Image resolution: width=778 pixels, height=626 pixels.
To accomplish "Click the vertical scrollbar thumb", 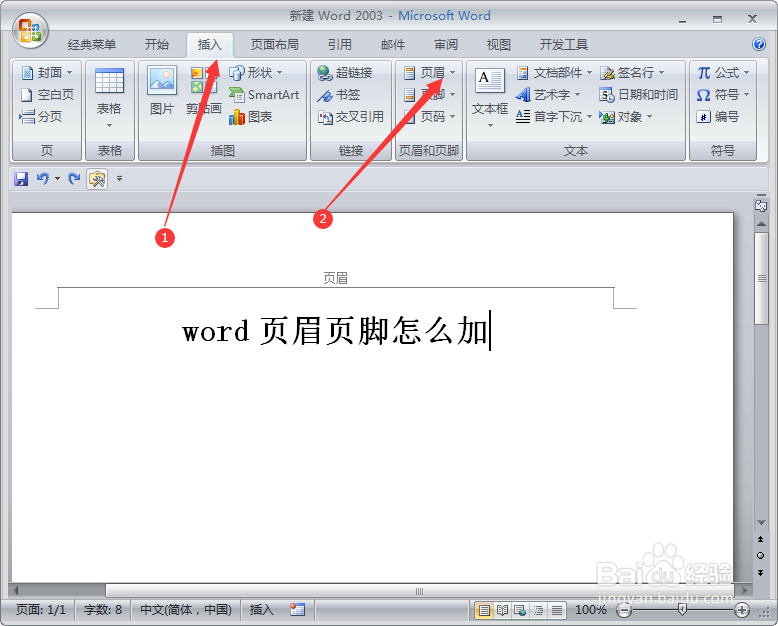I will tap(761, 278).
